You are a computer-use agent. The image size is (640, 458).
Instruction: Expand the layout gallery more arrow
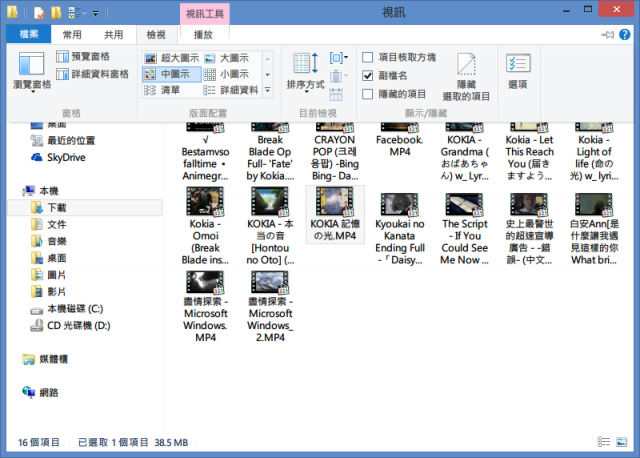(268, 90)
